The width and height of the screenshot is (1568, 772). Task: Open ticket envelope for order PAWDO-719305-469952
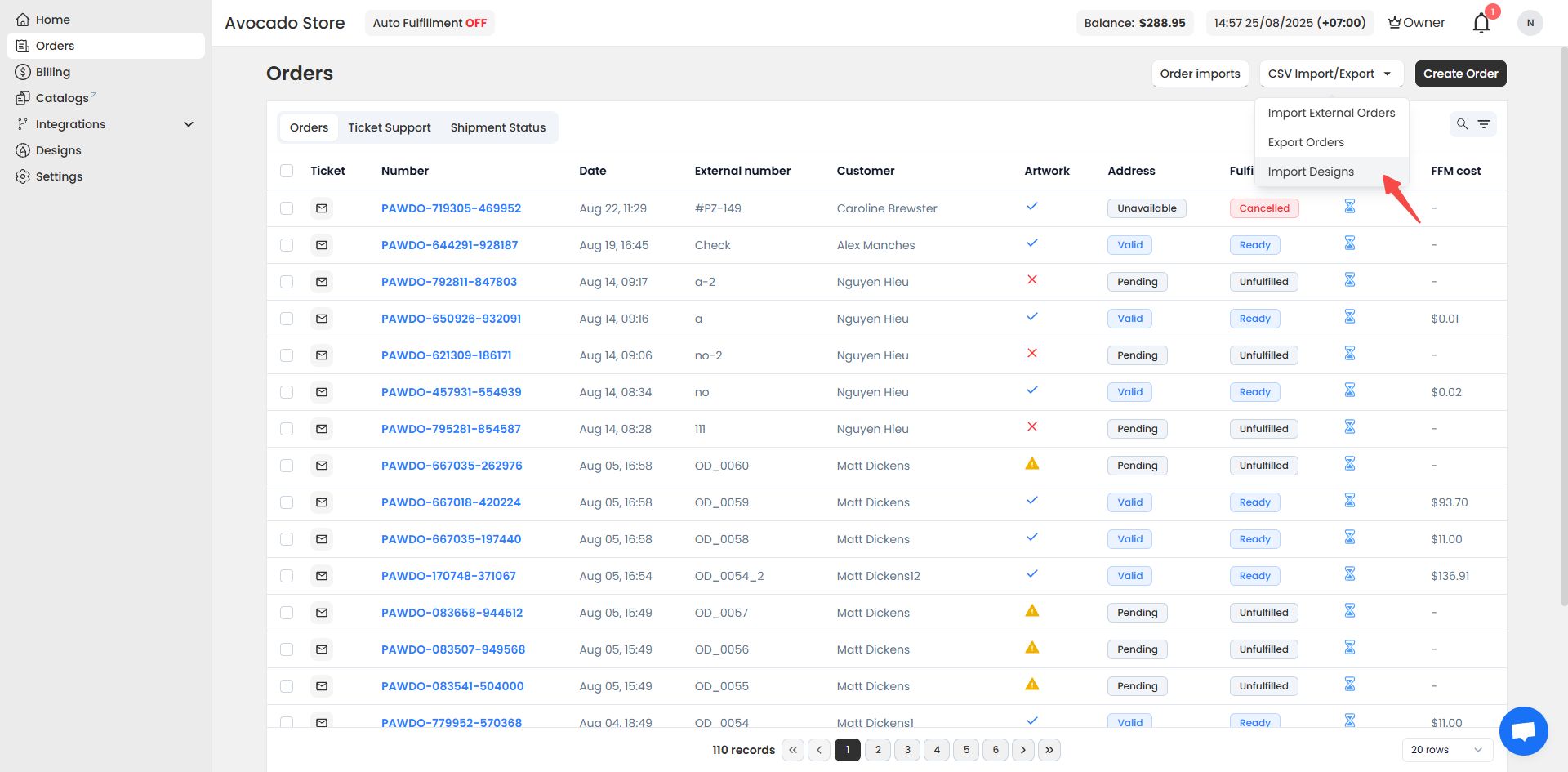pyautogui.click(x=322, y=208)
